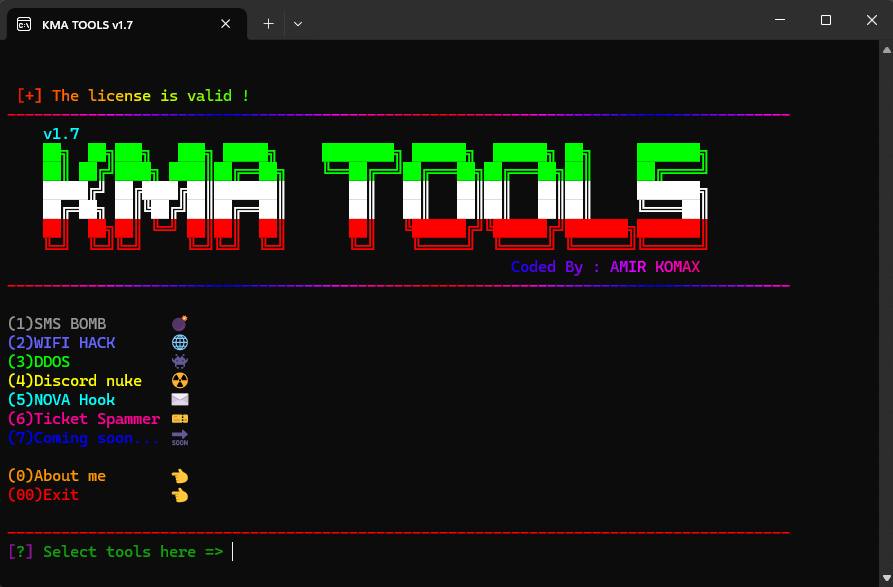Click the globe icon next to WIFI HACK
Screen dimensions: 893x587
(x=180, y=342)
